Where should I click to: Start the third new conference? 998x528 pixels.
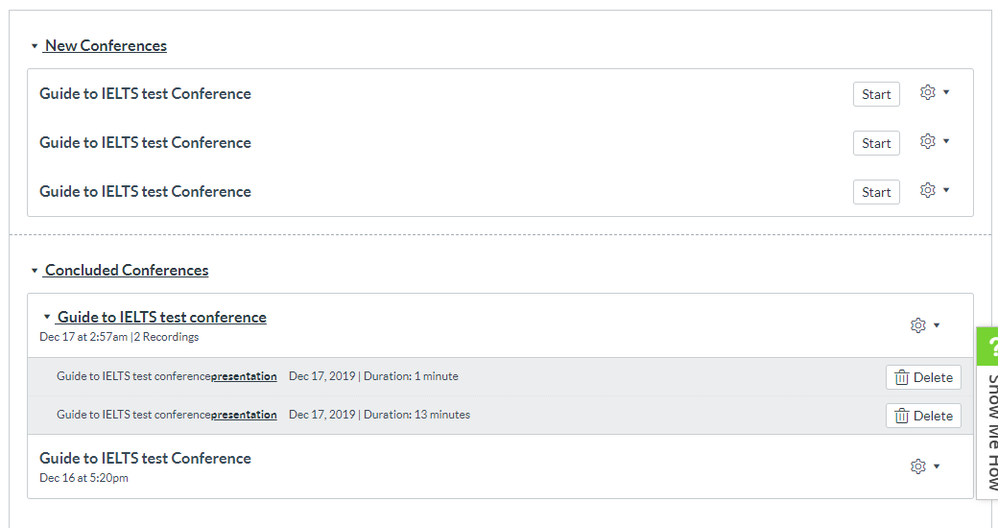point(876,192)
